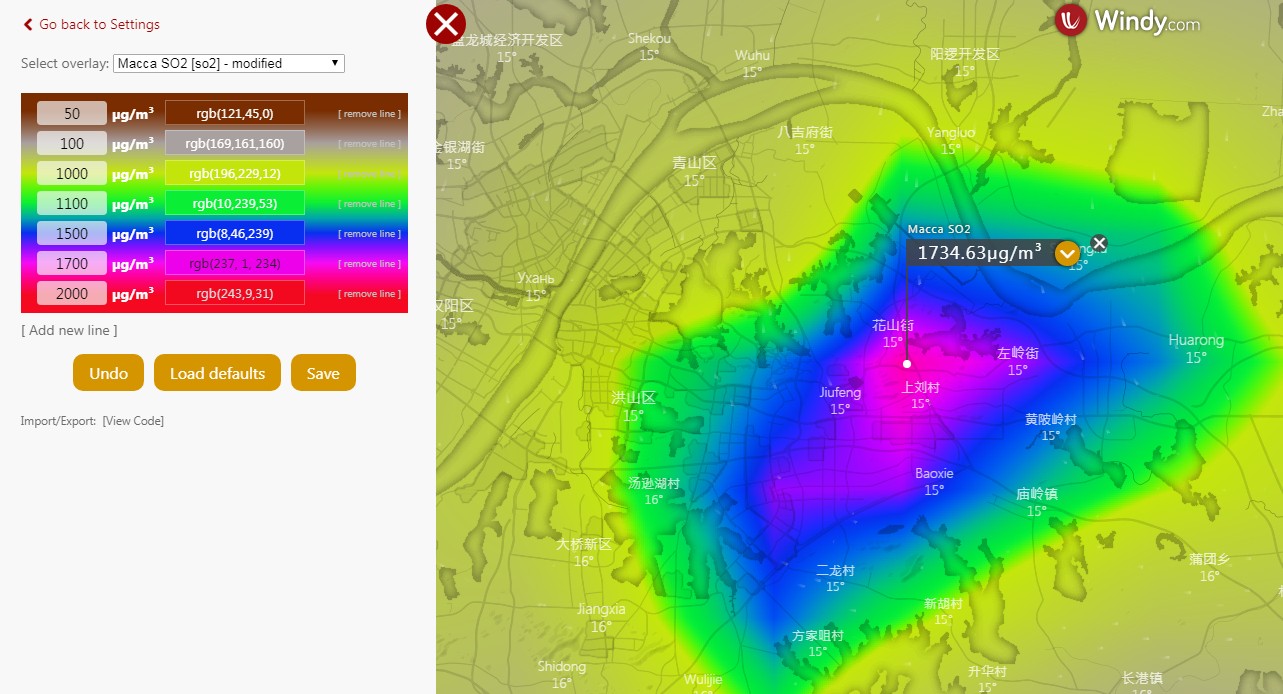Remove the 100 µg/m³ line
Image resolution: width=1283 pixels, height=694 pixels.
click(369, 144)
